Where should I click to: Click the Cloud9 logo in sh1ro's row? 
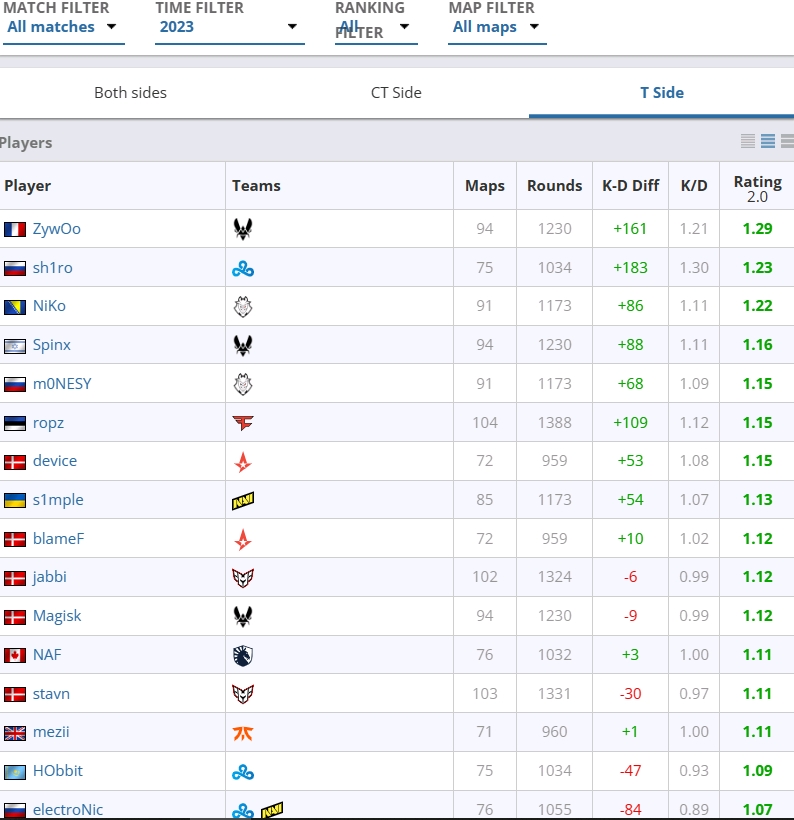tap(243, 269)
